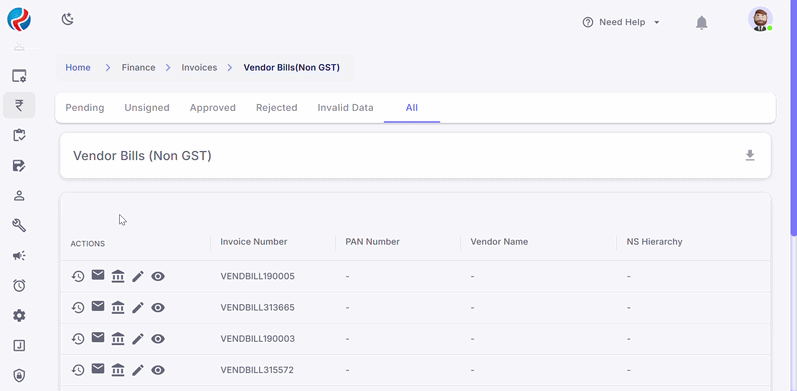View invoice VENDBILL190005 with eye icon
The height and width of the screenshot is (391, 797).
[158, 277]
